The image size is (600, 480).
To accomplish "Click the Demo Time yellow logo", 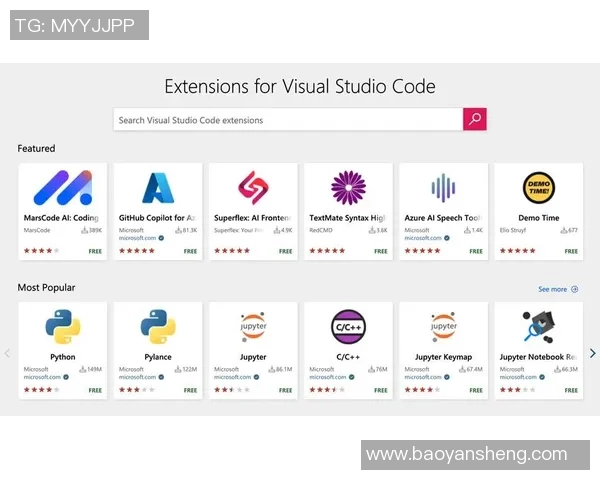I will point(538,187).
